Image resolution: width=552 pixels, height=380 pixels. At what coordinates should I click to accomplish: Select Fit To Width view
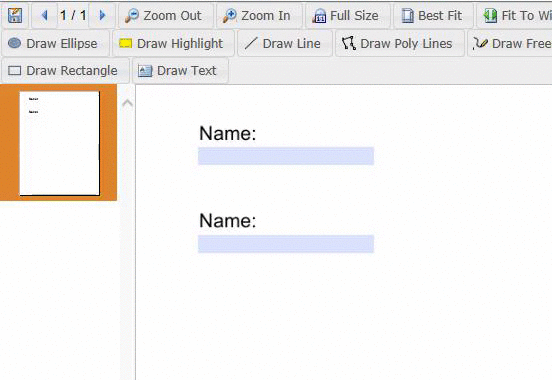click(x=514, y=16)
